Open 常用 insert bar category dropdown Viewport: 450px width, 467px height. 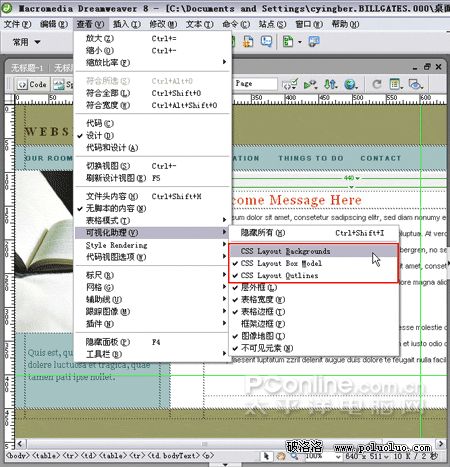(27, 42)
